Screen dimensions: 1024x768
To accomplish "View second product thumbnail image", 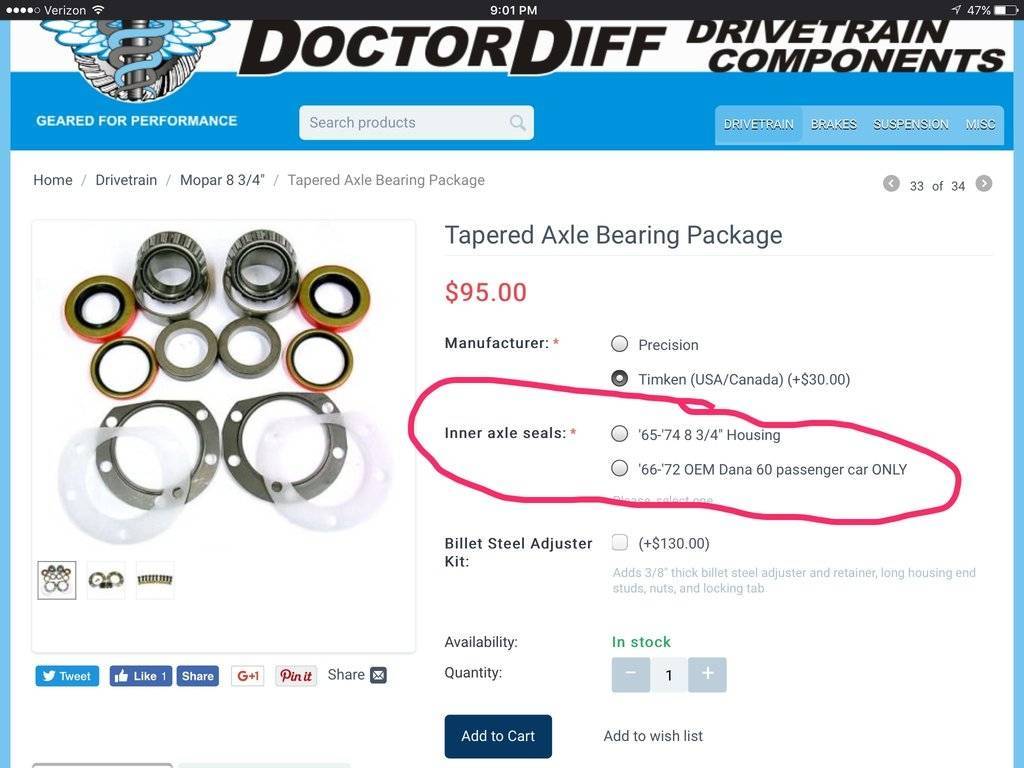I will click(106, 579).
